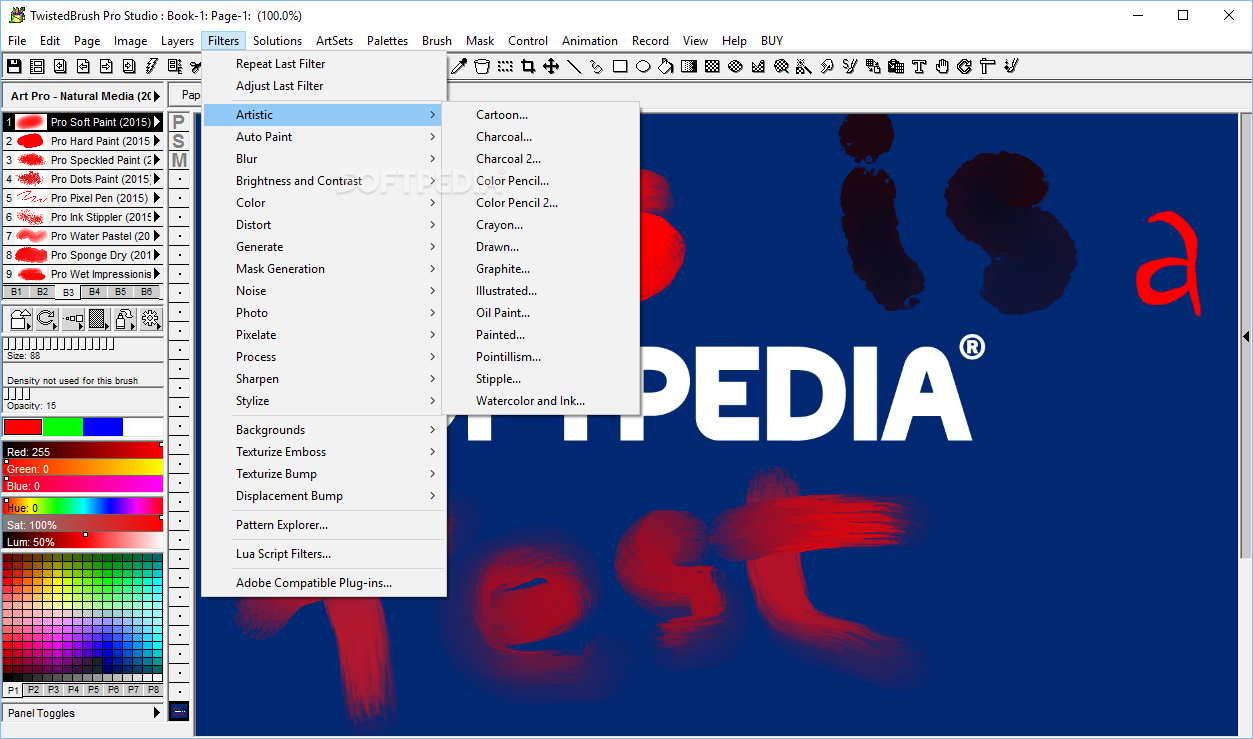Select the Text (T) tool
This screenshot has width=1253, height=739.
point(918,66)
